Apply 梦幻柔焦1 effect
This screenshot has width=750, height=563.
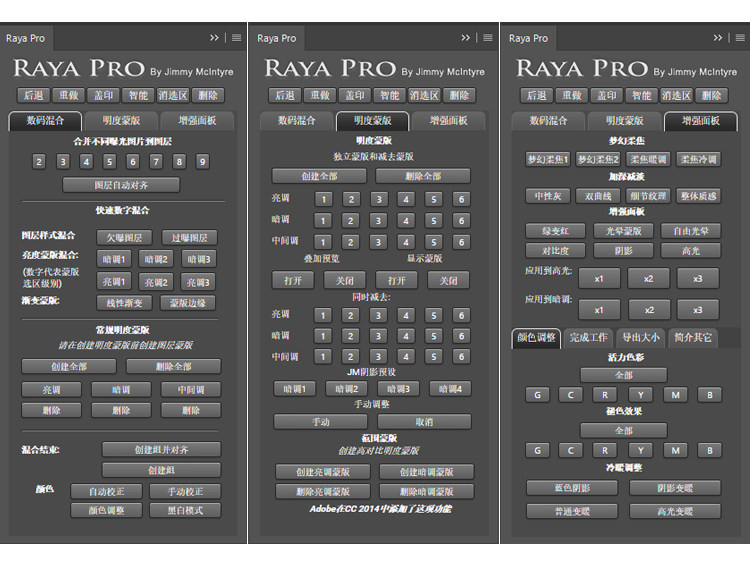coord(548,159)
